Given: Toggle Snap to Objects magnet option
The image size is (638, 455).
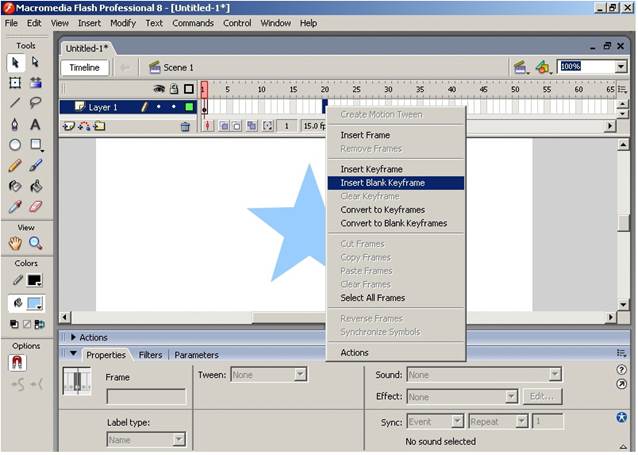Looking at the screenshot, I should point(17,362).
